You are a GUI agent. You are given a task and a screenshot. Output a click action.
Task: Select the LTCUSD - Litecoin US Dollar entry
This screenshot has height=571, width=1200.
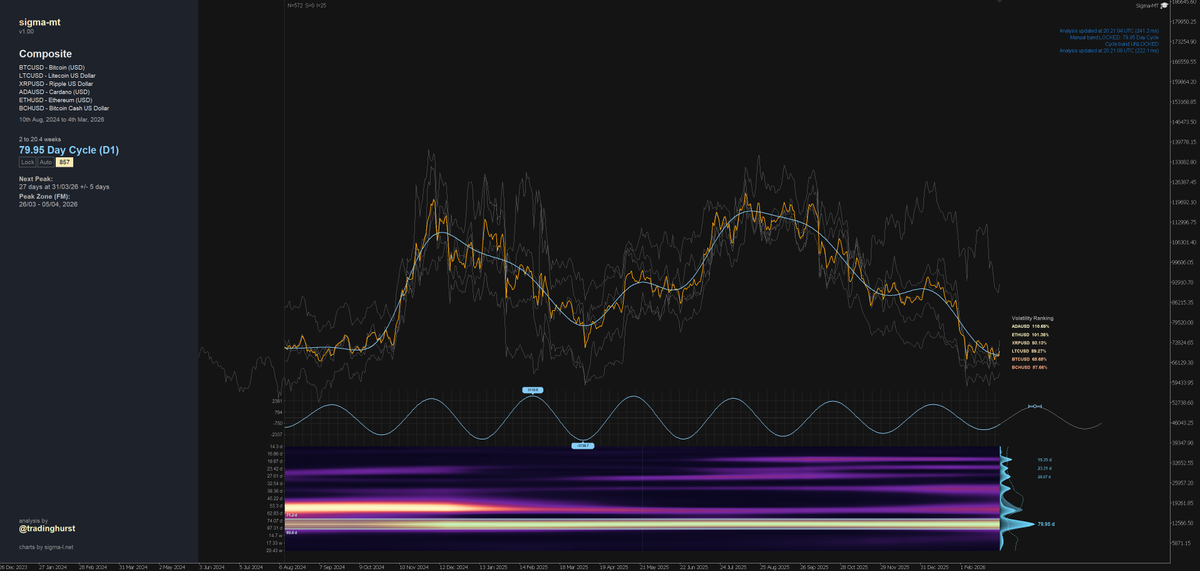[57, 75]
